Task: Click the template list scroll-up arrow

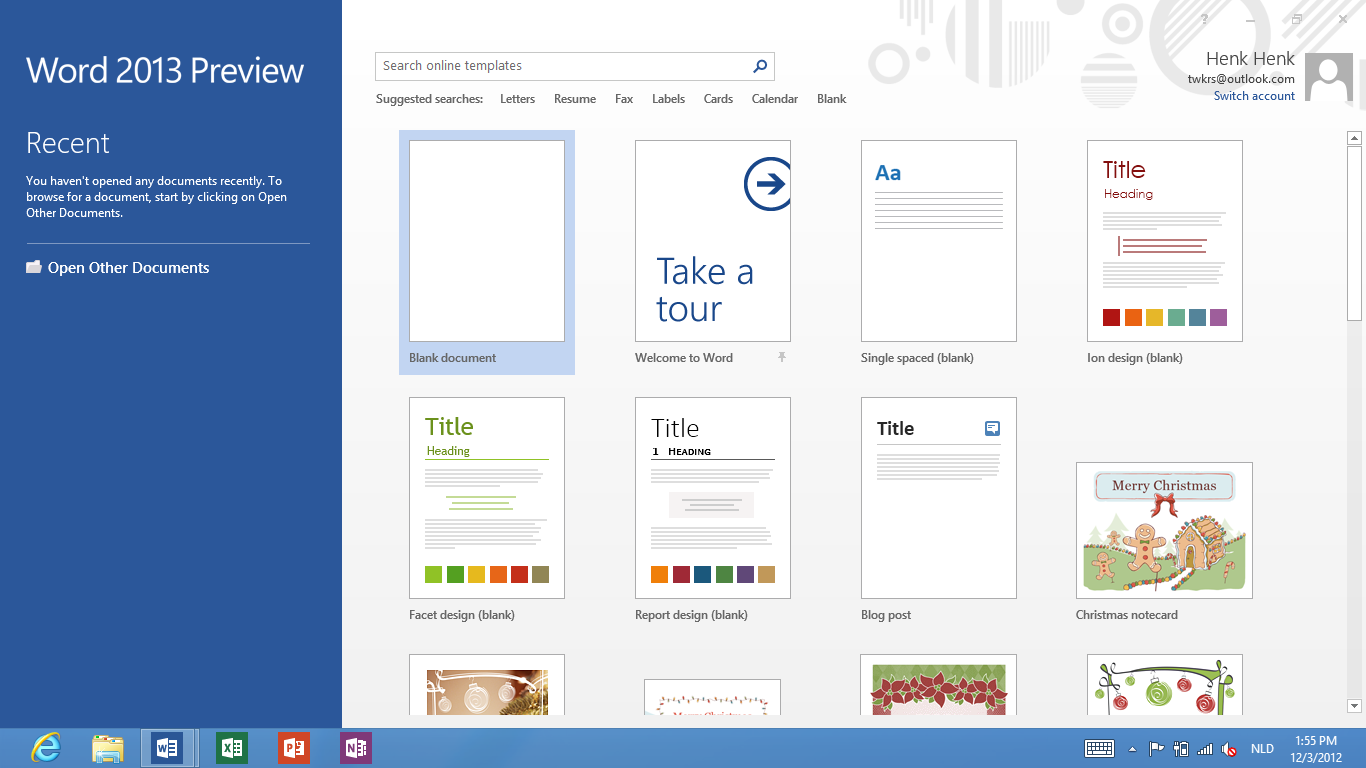Action: click(1355, 138)
